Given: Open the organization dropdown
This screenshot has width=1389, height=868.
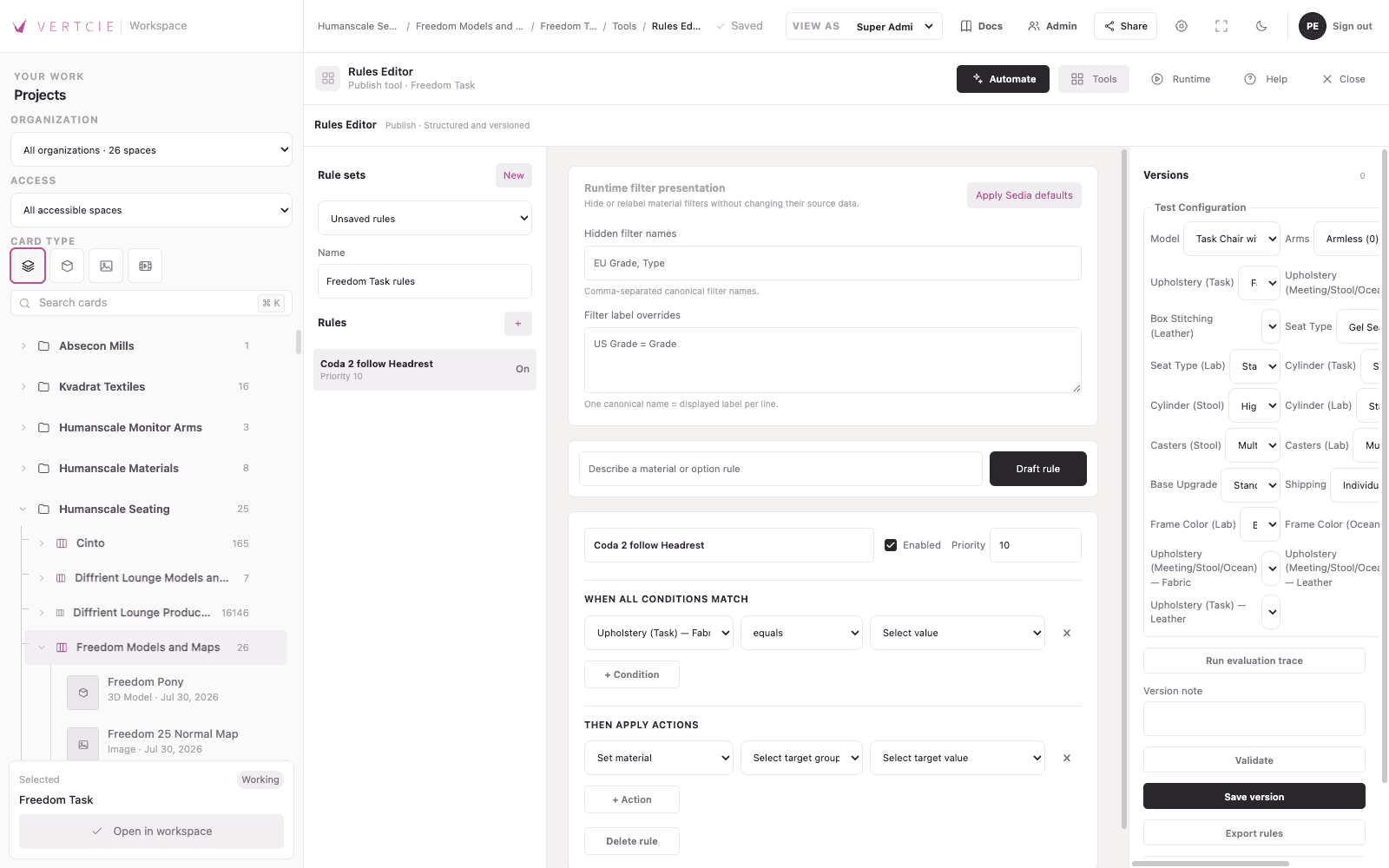Looking at the screenshot, I should point(151,149).
